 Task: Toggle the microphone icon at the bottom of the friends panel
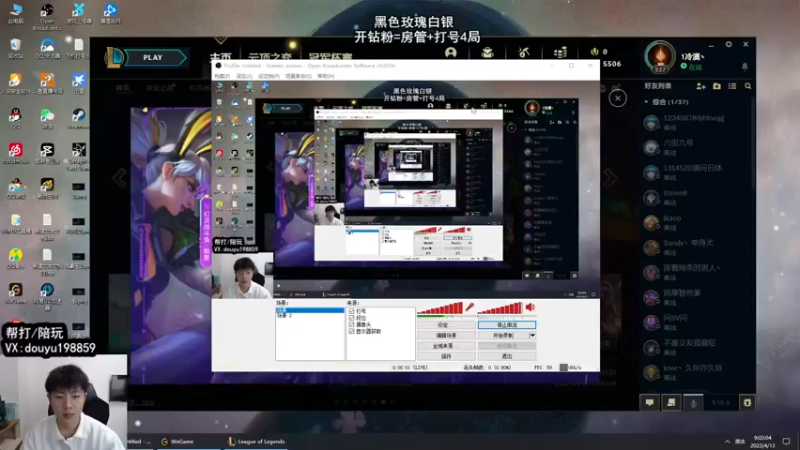click(x=693, y=403)
